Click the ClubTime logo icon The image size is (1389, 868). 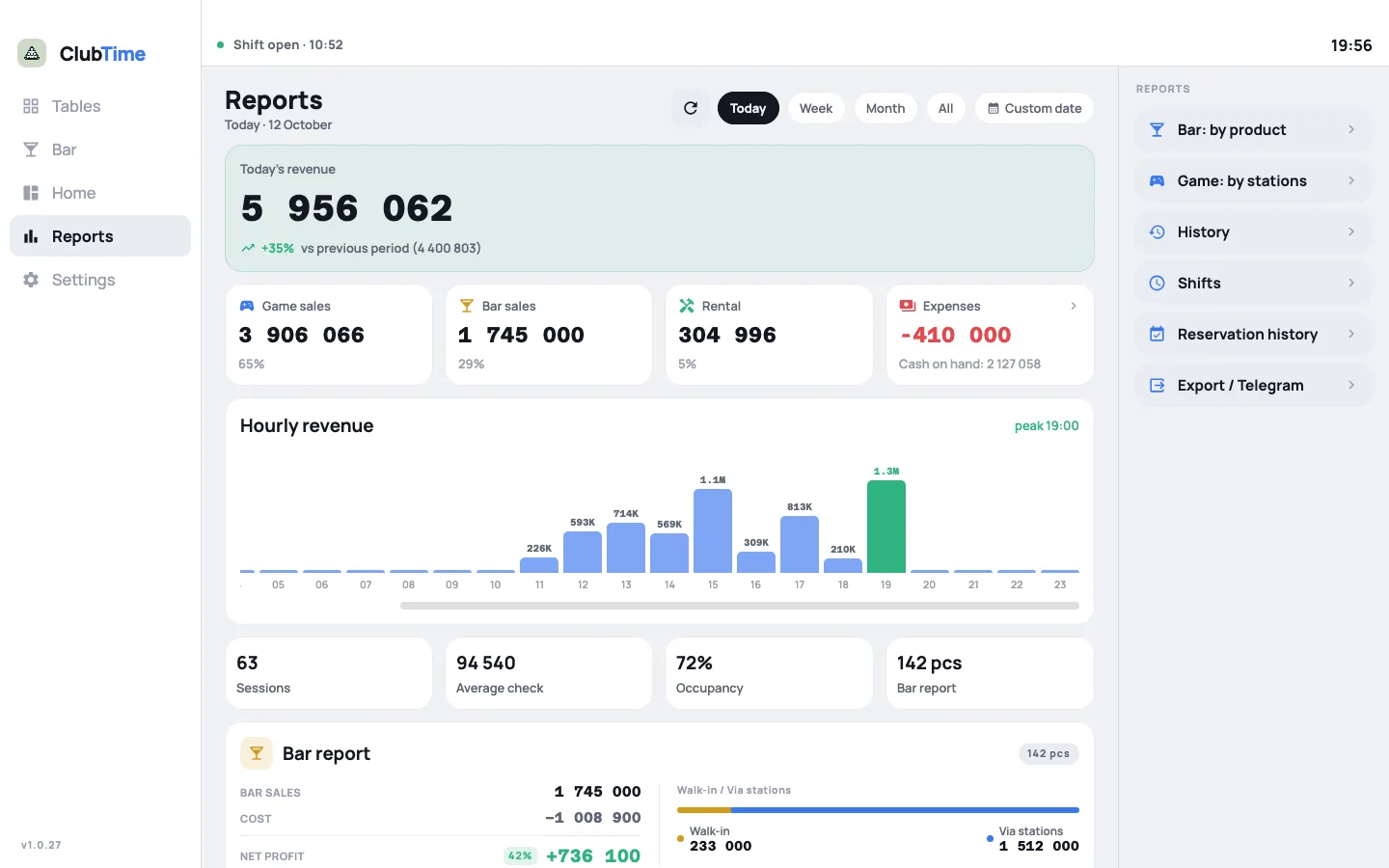pos(32,53)
